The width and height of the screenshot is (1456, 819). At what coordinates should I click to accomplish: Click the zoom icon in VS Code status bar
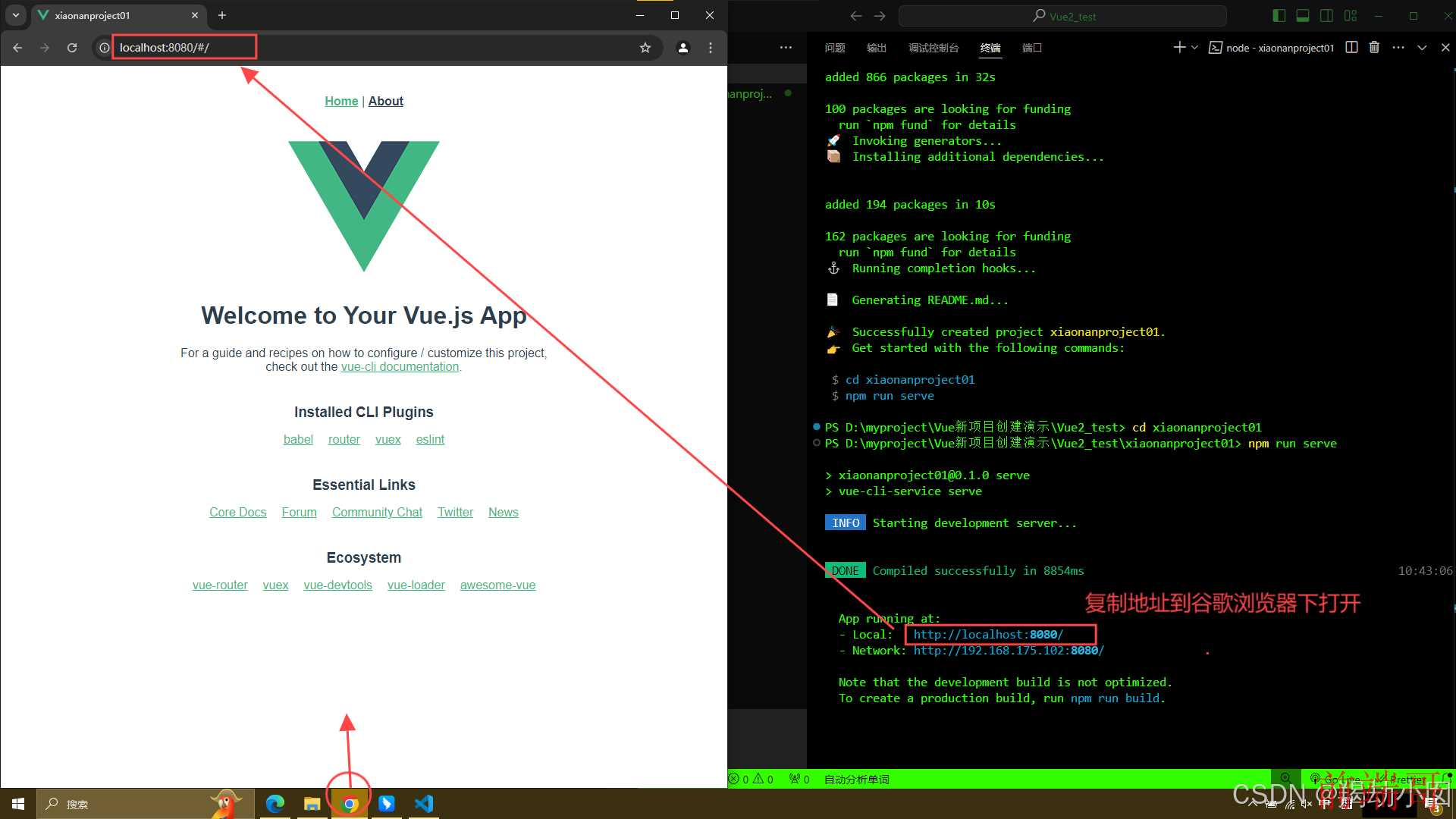(x=1285, y=778)
